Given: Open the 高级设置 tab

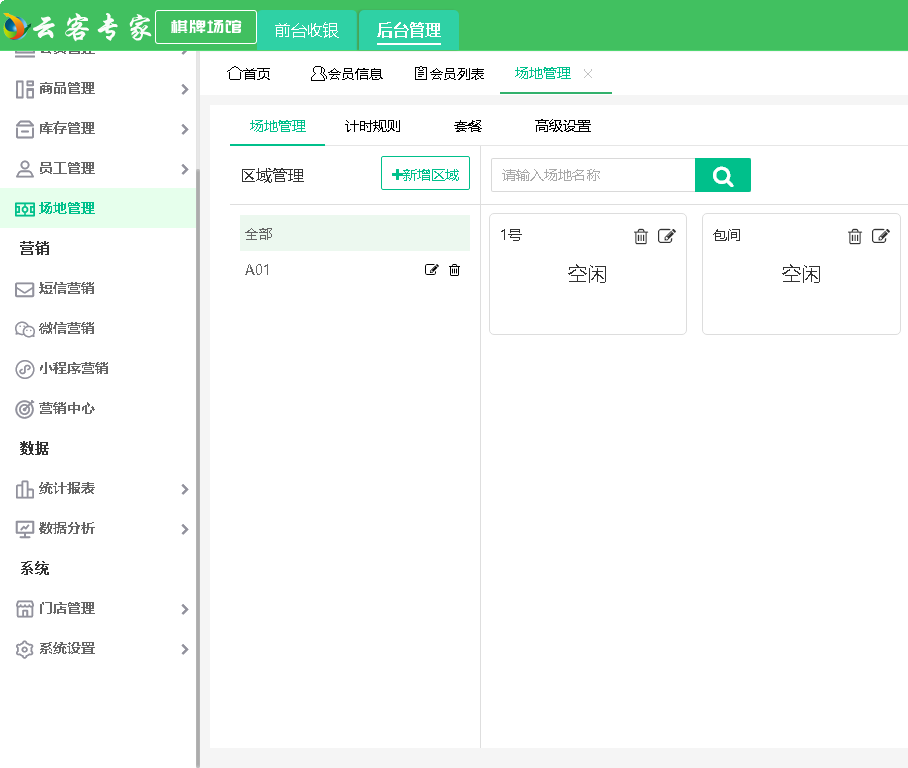Looking at the screenshot, I should (x=562, y=127).
